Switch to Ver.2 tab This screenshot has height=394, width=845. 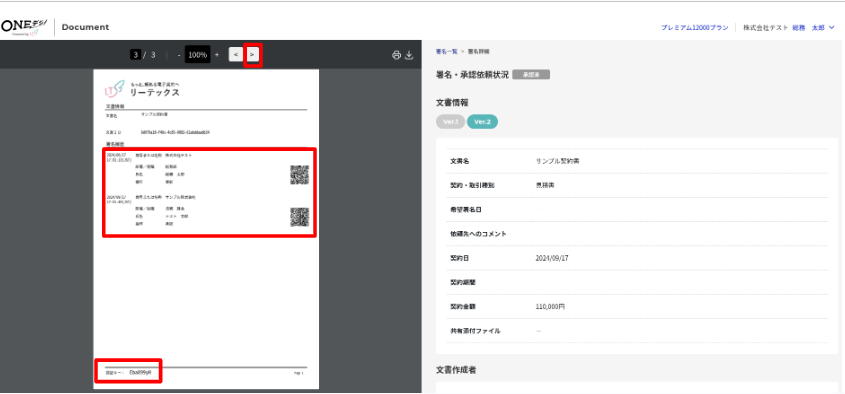coord(482,122)
